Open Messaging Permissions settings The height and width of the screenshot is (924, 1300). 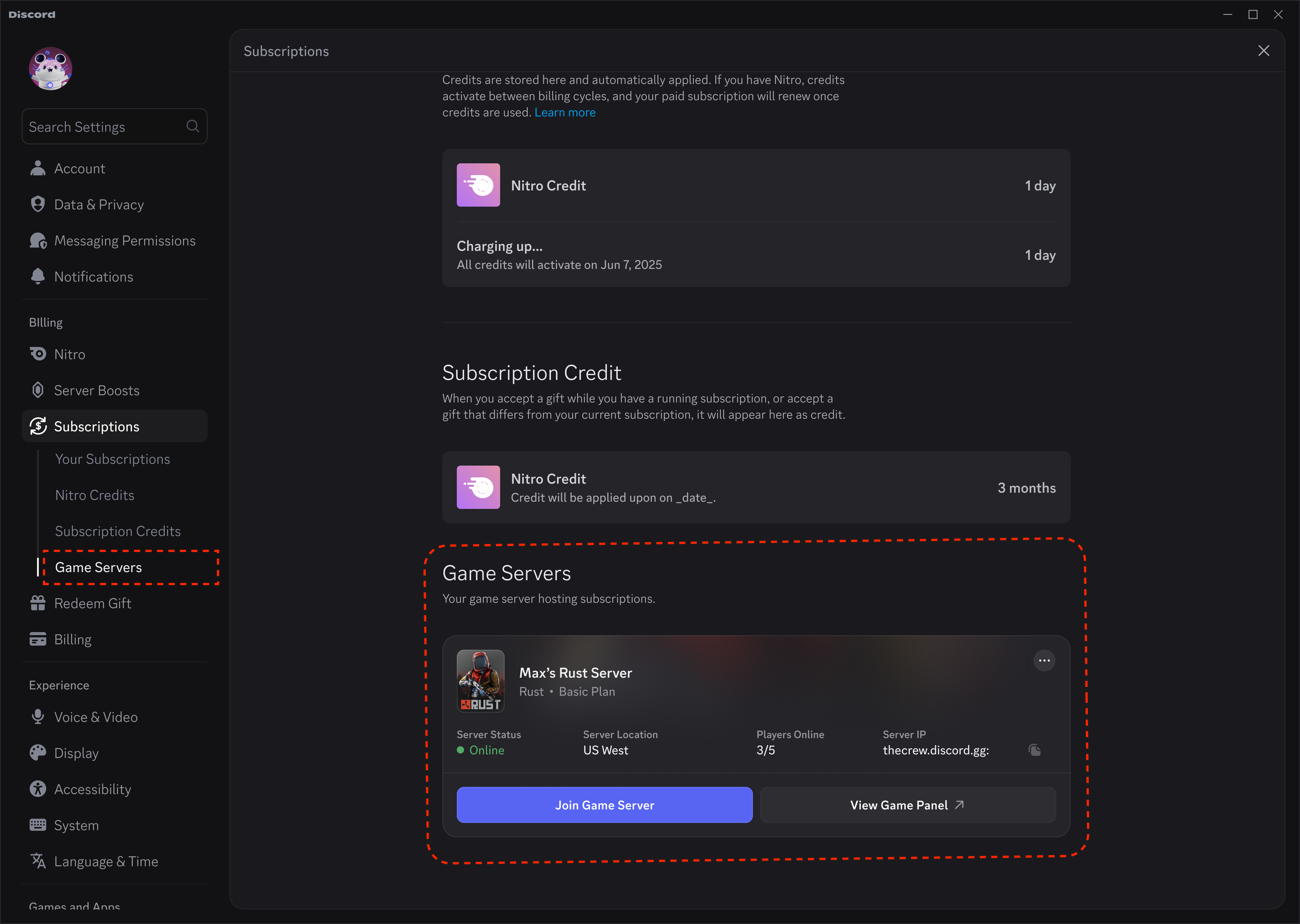pyautogui.click(x=114, y=241)
